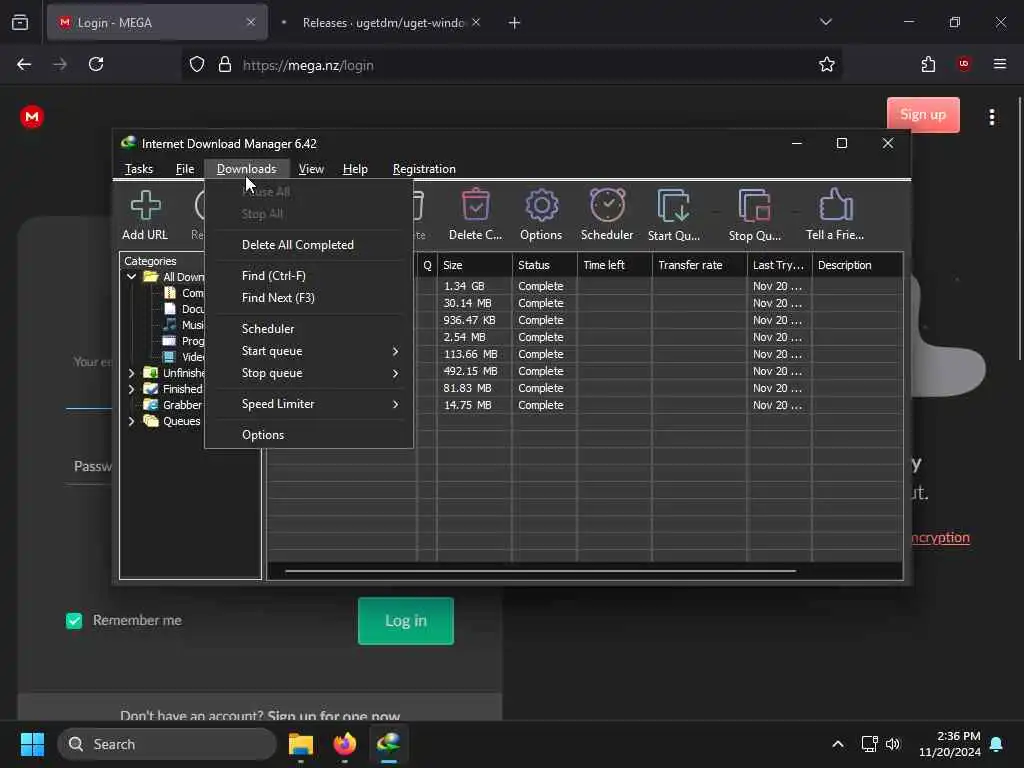Open the Firefox extensions puzzle icon
1024x768 pixels.
(x=928, y=64)
